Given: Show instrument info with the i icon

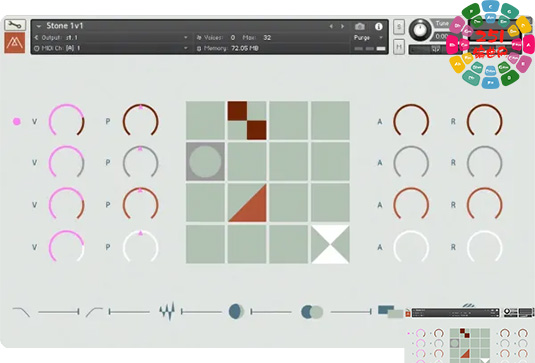Looking at the screenshot, I should (x=378, y=26).
